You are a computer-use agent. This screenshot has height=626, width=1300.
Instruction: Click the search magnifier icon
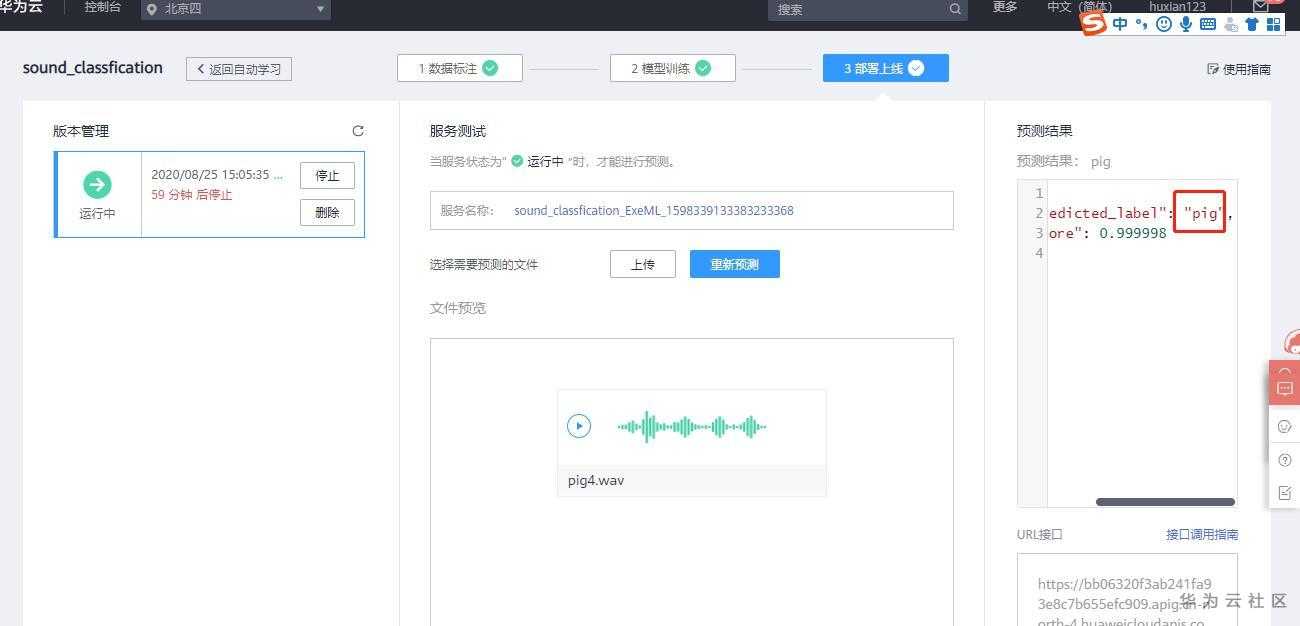(x=955, y=9)
